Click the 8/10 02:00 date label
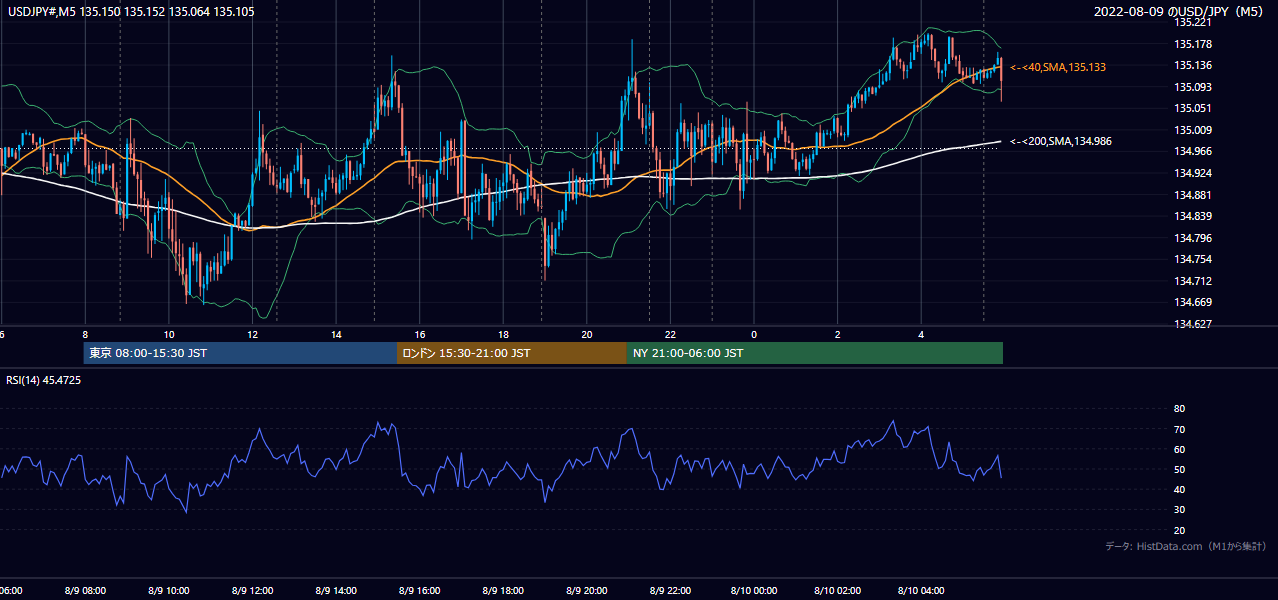The width and height of the screenshot is (1278, 600). pos(837,591)
